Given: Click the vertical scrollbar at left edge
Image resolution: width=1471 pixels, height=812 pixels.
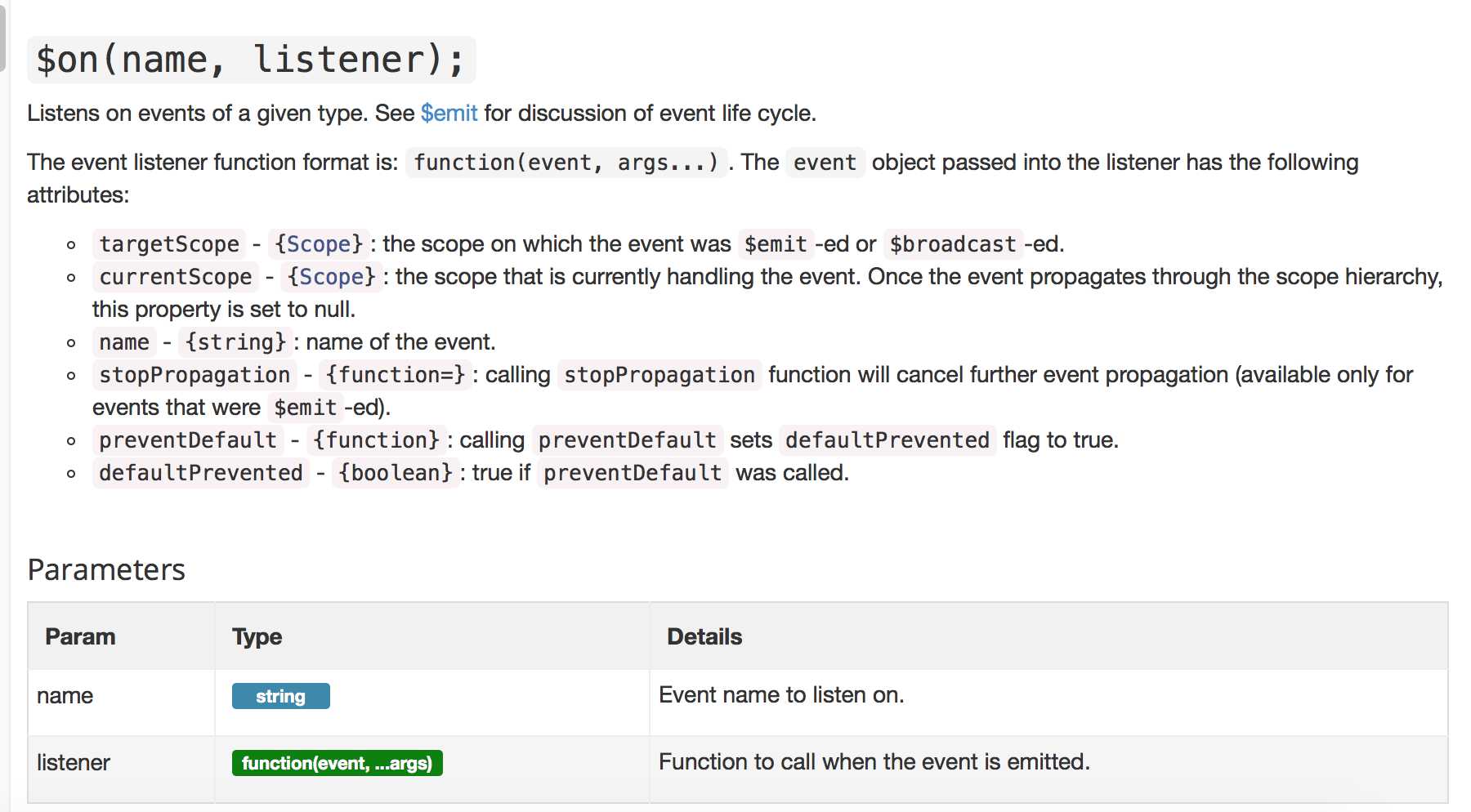Looking at the screenshot, I should 3,37.
